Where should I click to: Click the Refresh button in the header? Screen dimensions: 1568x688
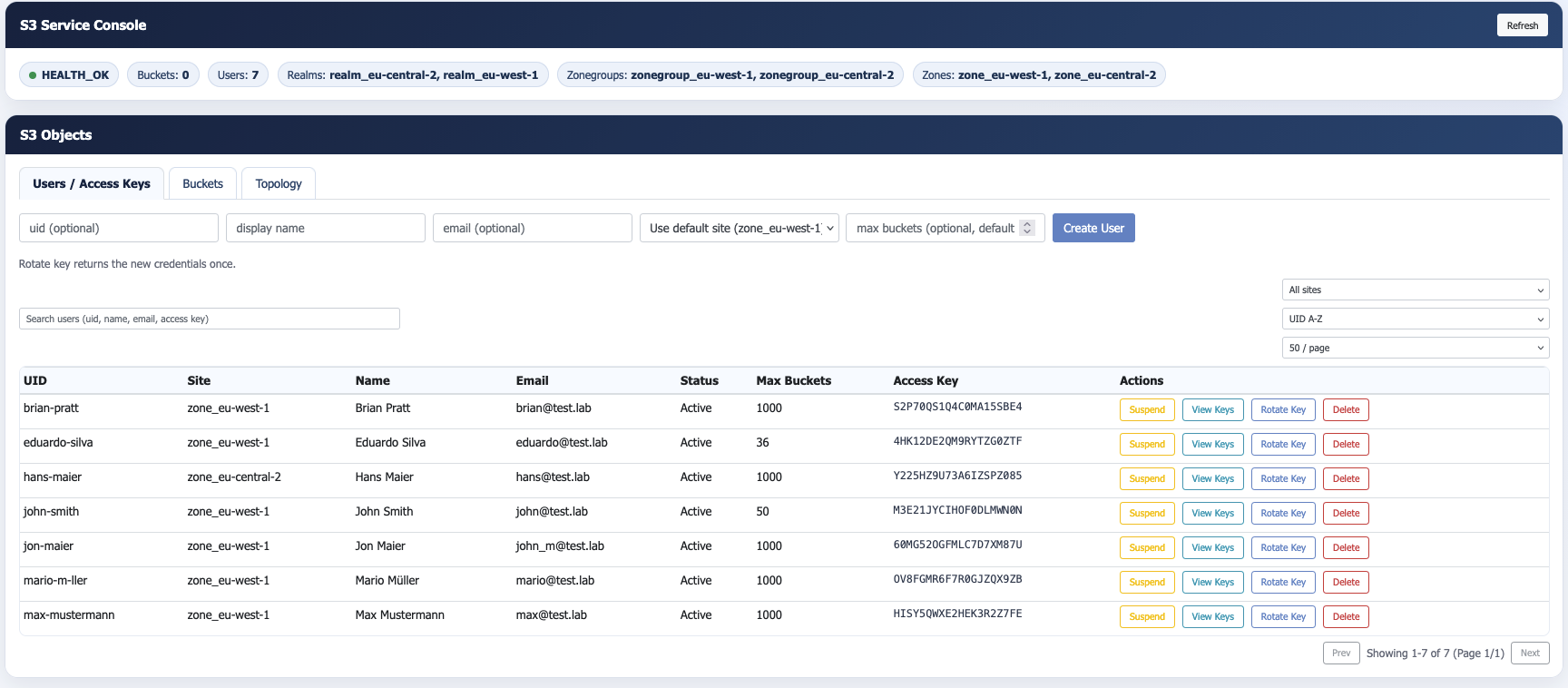(1522, 25)
